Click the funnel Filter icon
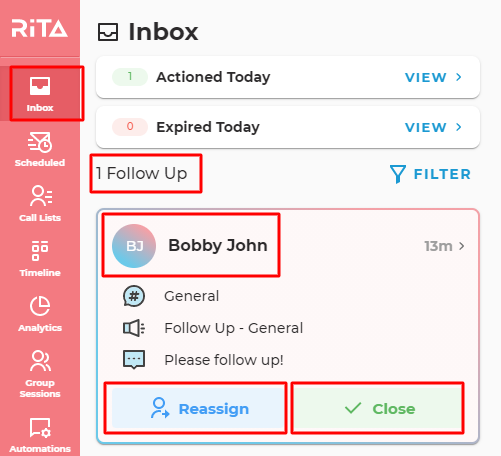This screenshot has width=501, height=456. 398,174
